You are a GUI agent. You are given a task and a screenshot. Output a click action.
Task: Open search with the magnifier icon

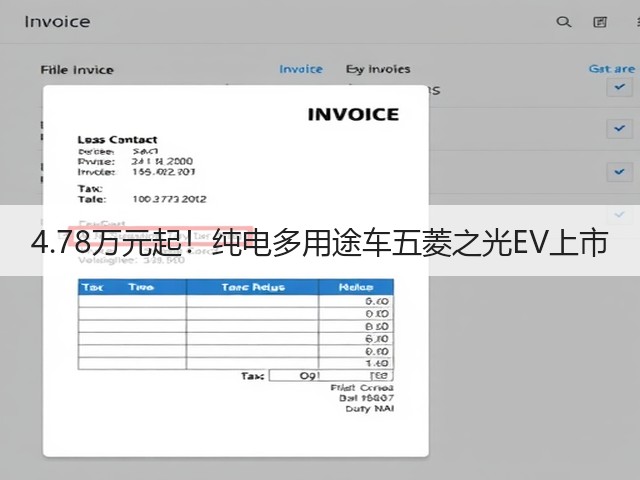[x=564, y=22]
